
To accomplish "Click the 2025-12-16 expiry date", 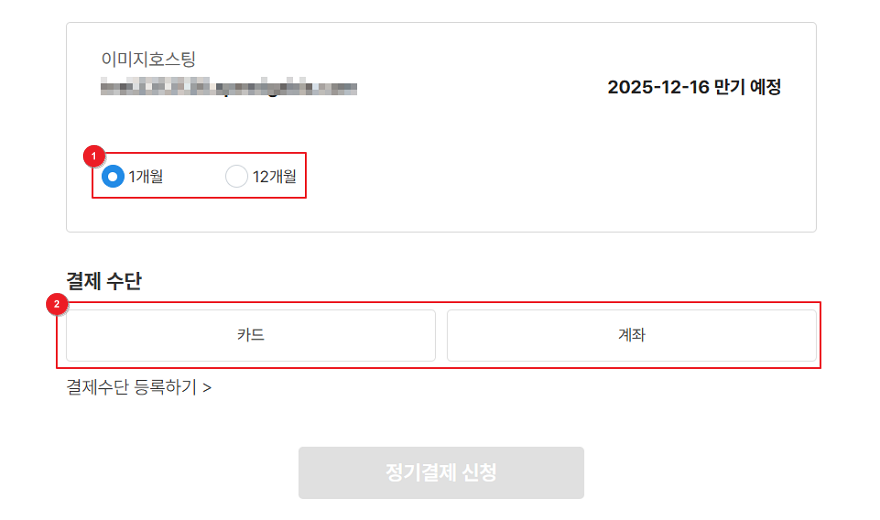I will click(x=658, y=87).
